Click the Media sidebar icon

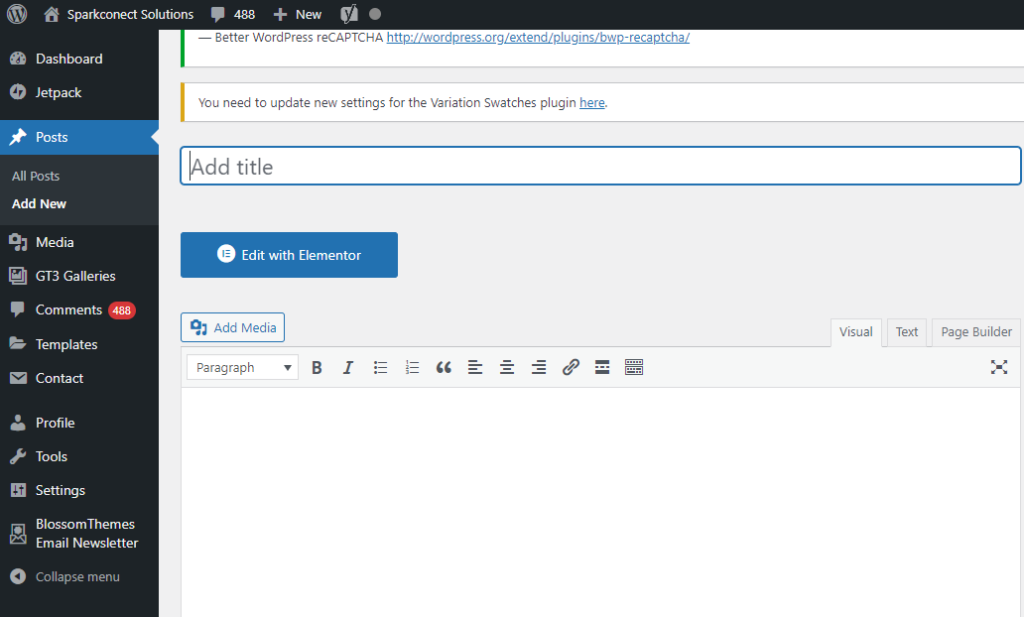(18, 242)
